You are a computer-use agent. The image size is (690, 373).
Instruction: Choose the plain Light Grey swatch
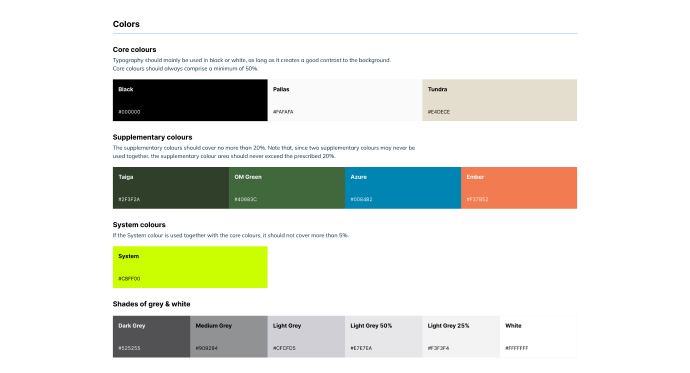click(x=306, y=336)
